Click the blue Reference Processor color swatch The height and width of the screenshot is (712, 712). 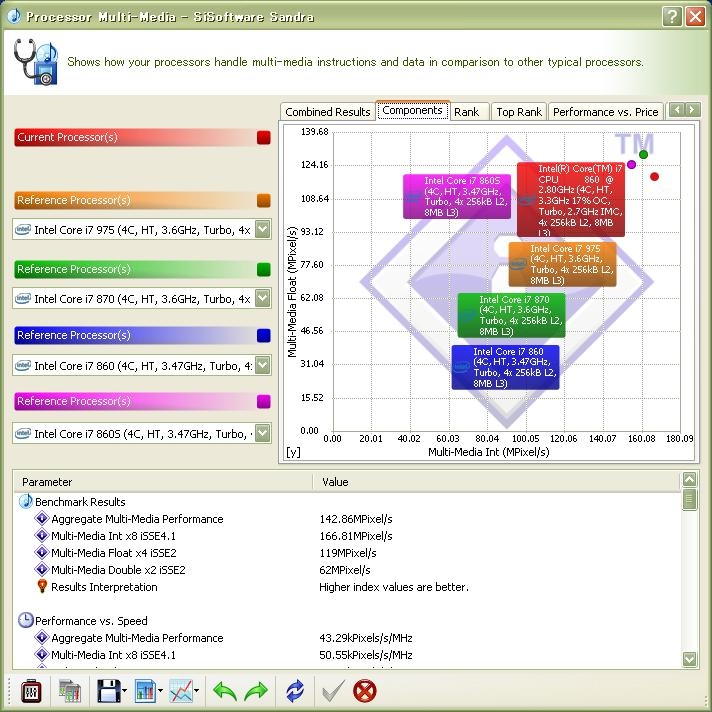point(263,335)
